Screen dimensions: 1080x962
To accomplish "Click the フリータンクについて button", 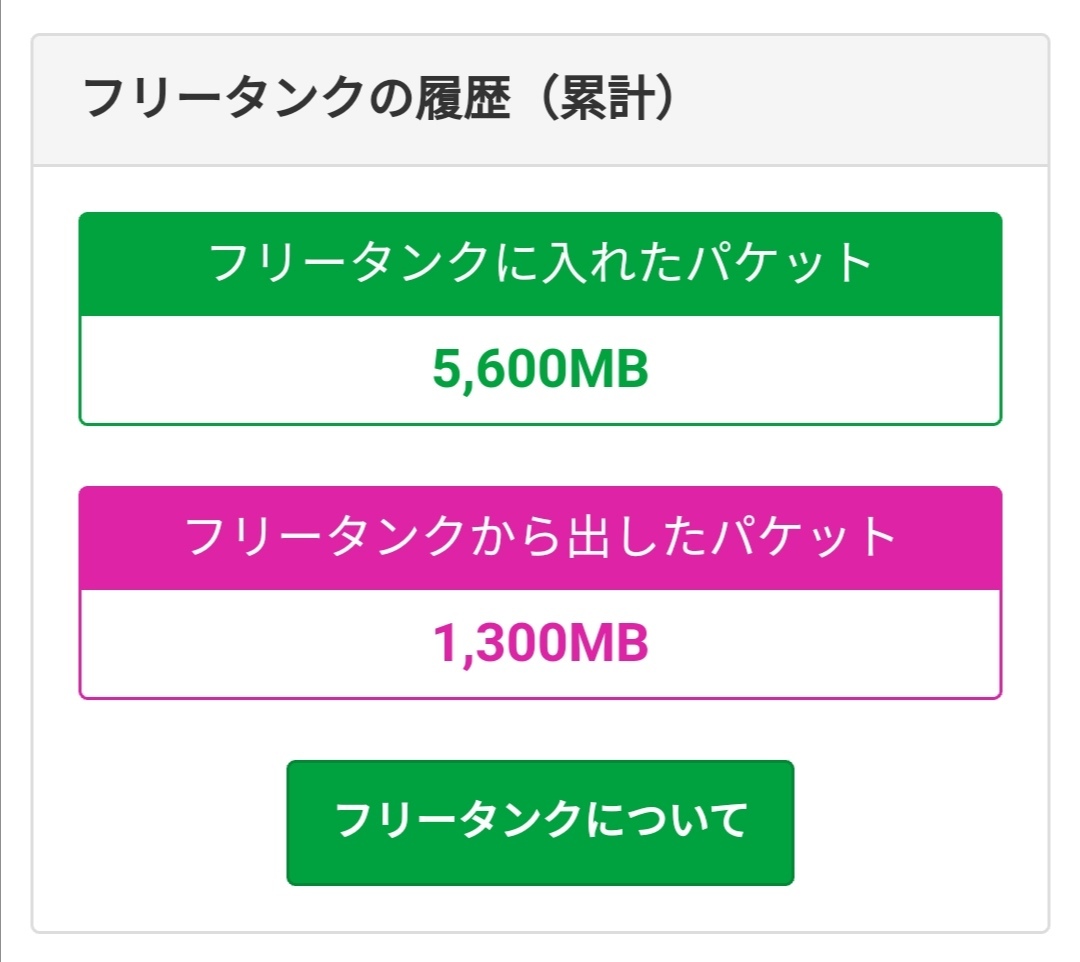I will [x=540, y=822].
